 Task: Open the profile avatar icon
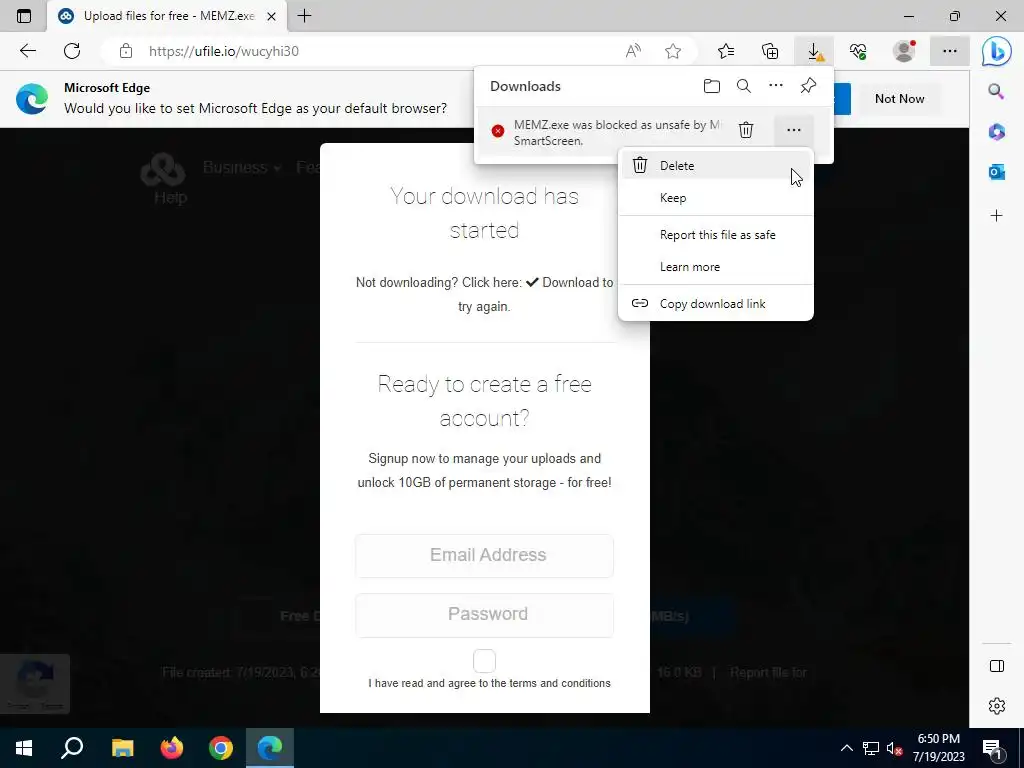(904, 51)
